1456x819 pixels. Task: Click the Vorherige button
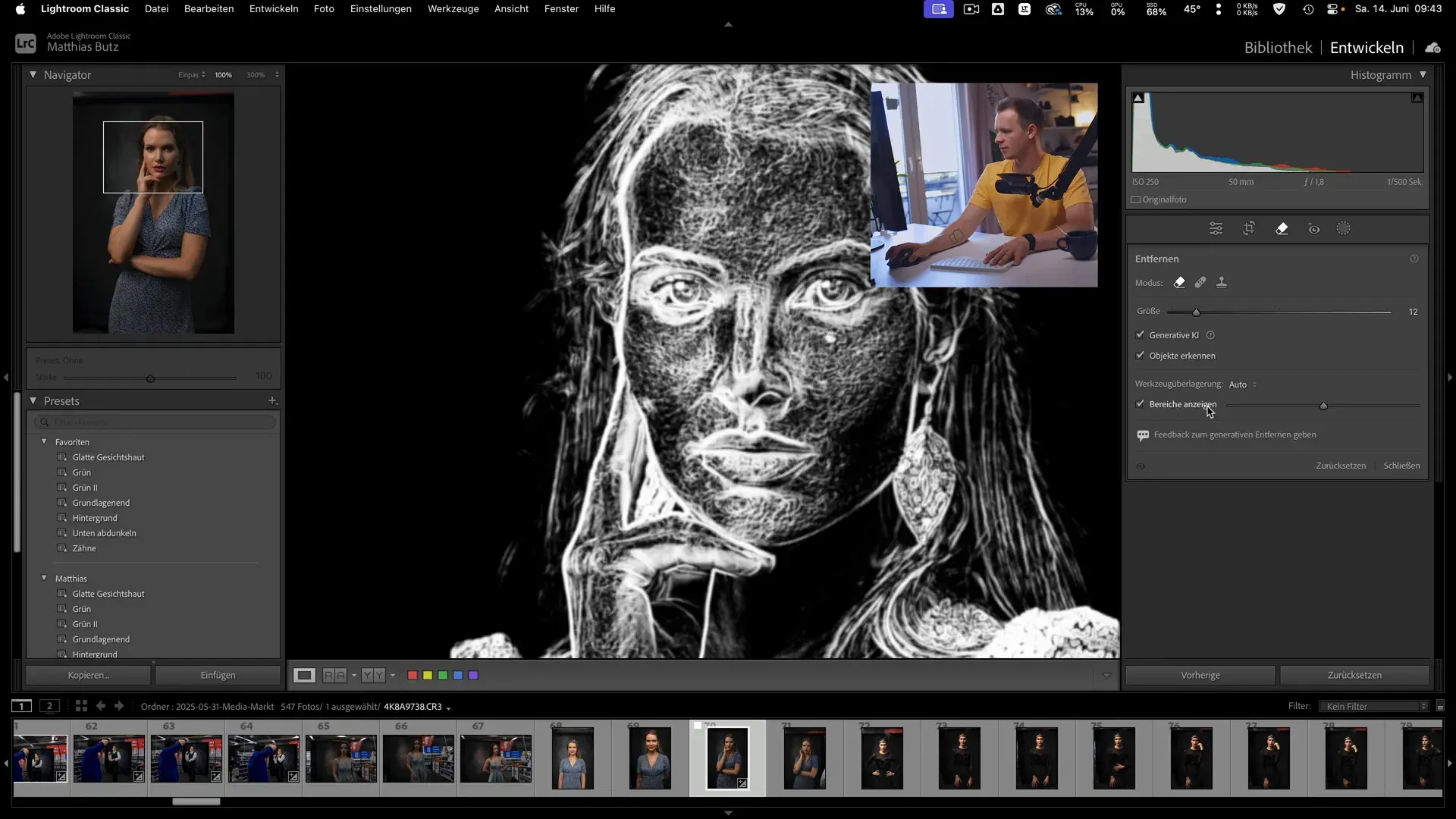[1200, 675]
